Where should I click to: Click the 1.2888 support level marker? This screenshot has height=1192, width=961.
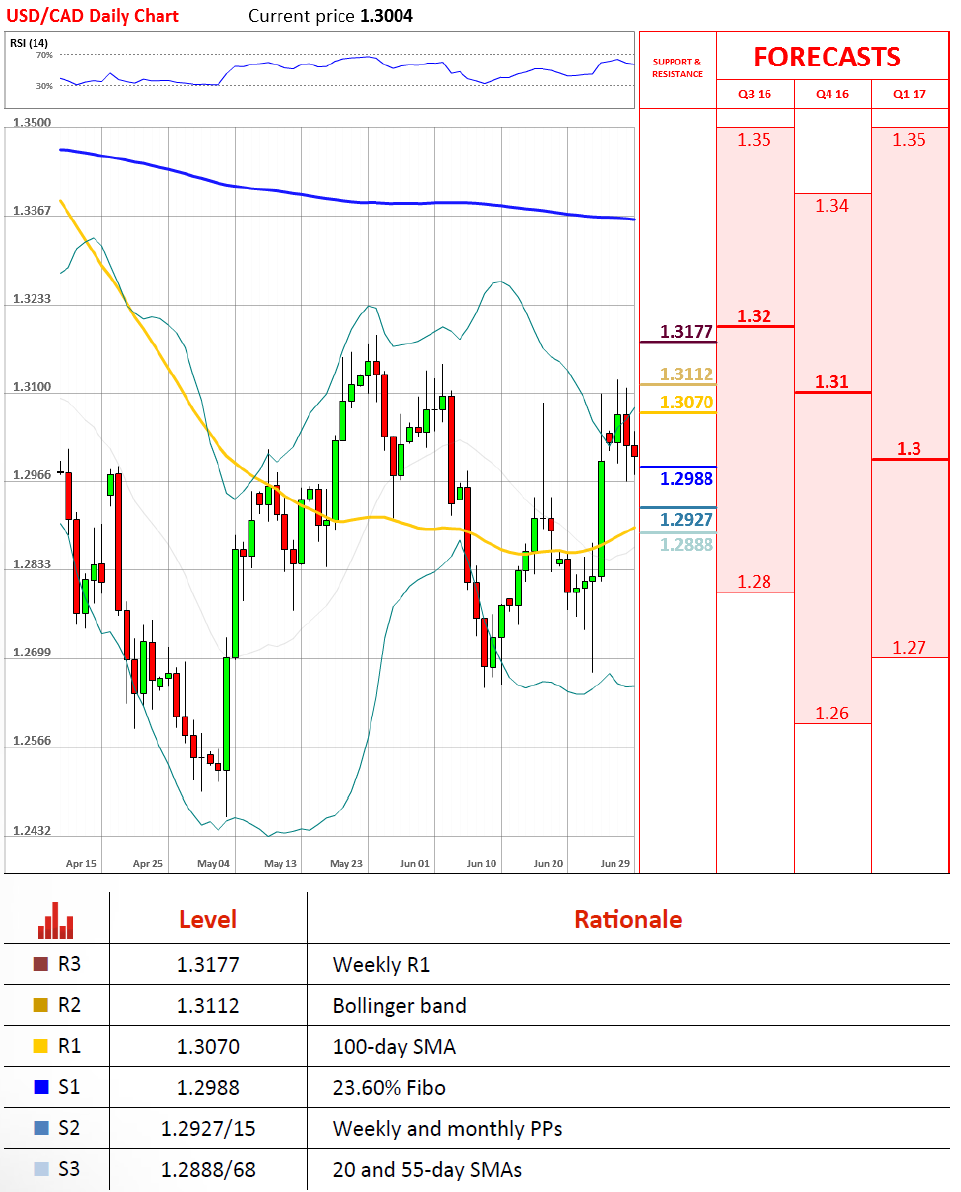(686, 545)
